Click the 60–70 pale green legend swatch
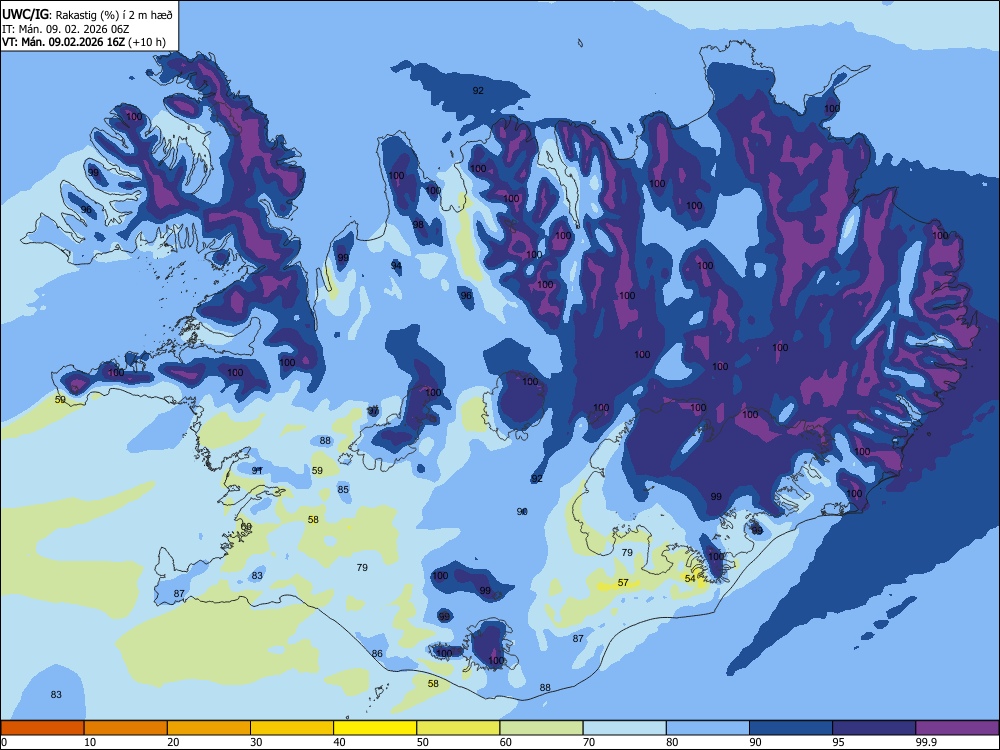 [x=541, y=728]
